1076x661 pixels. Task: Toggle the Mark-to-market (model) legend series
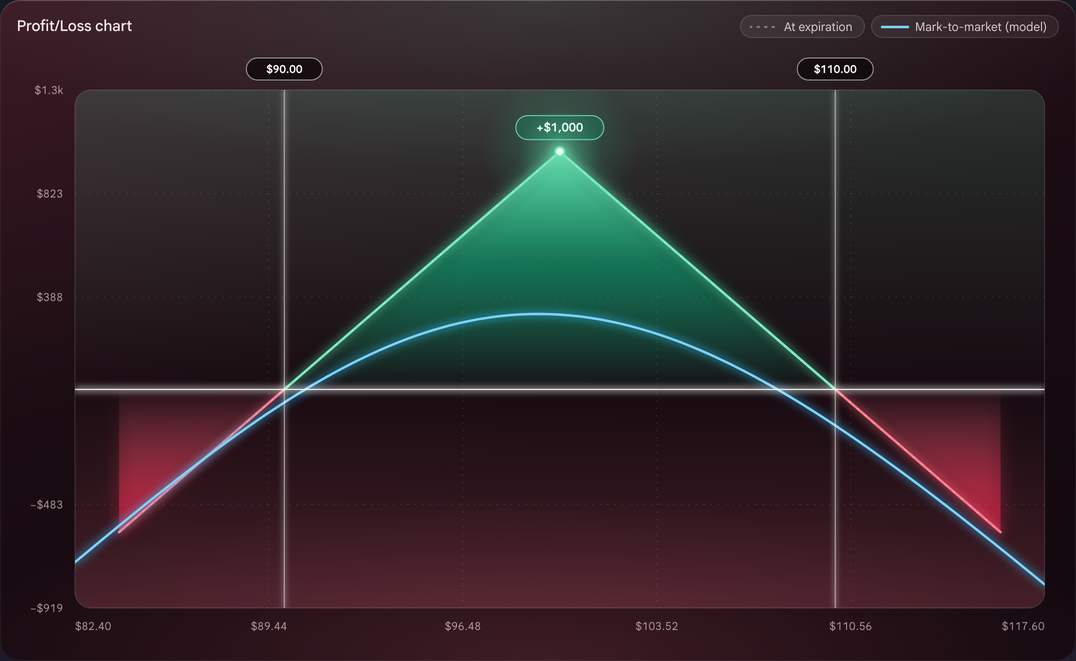[964, 27]
